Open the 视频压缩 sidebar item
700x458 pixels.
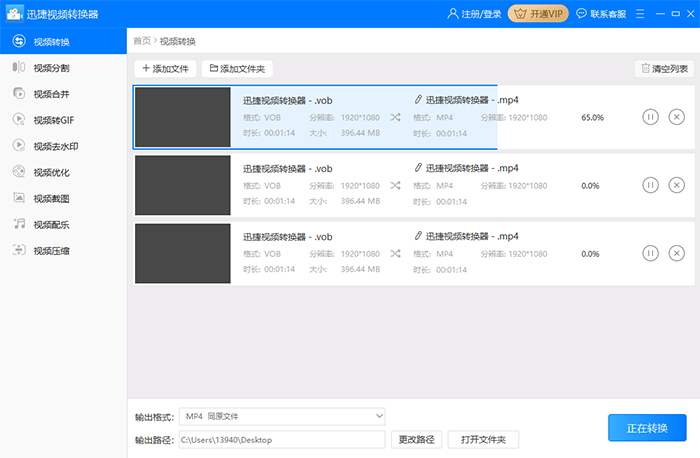click(63, 250)
